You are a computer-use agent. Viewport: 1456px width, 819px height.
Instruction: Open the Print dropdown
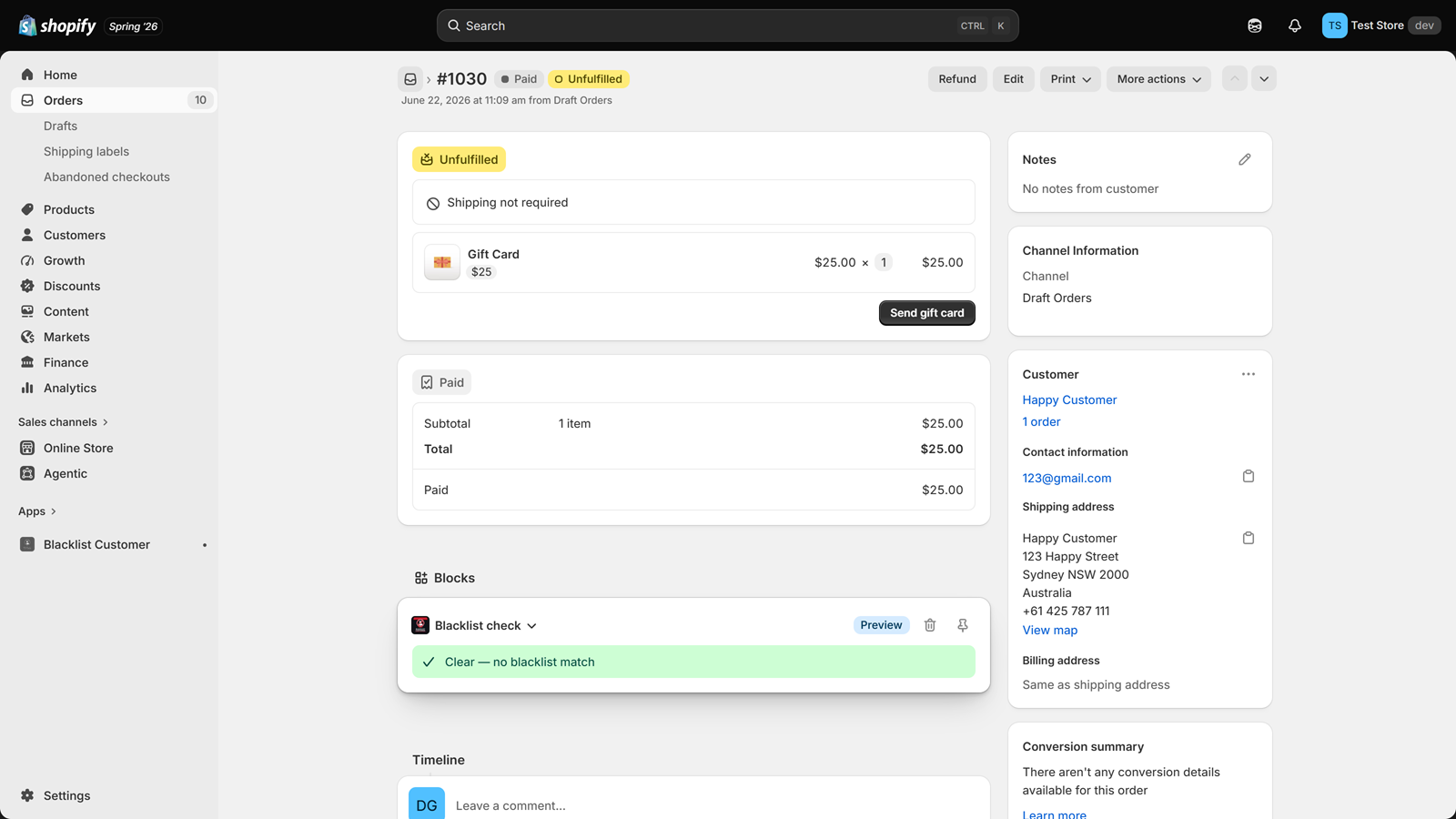click(1070, 79)
